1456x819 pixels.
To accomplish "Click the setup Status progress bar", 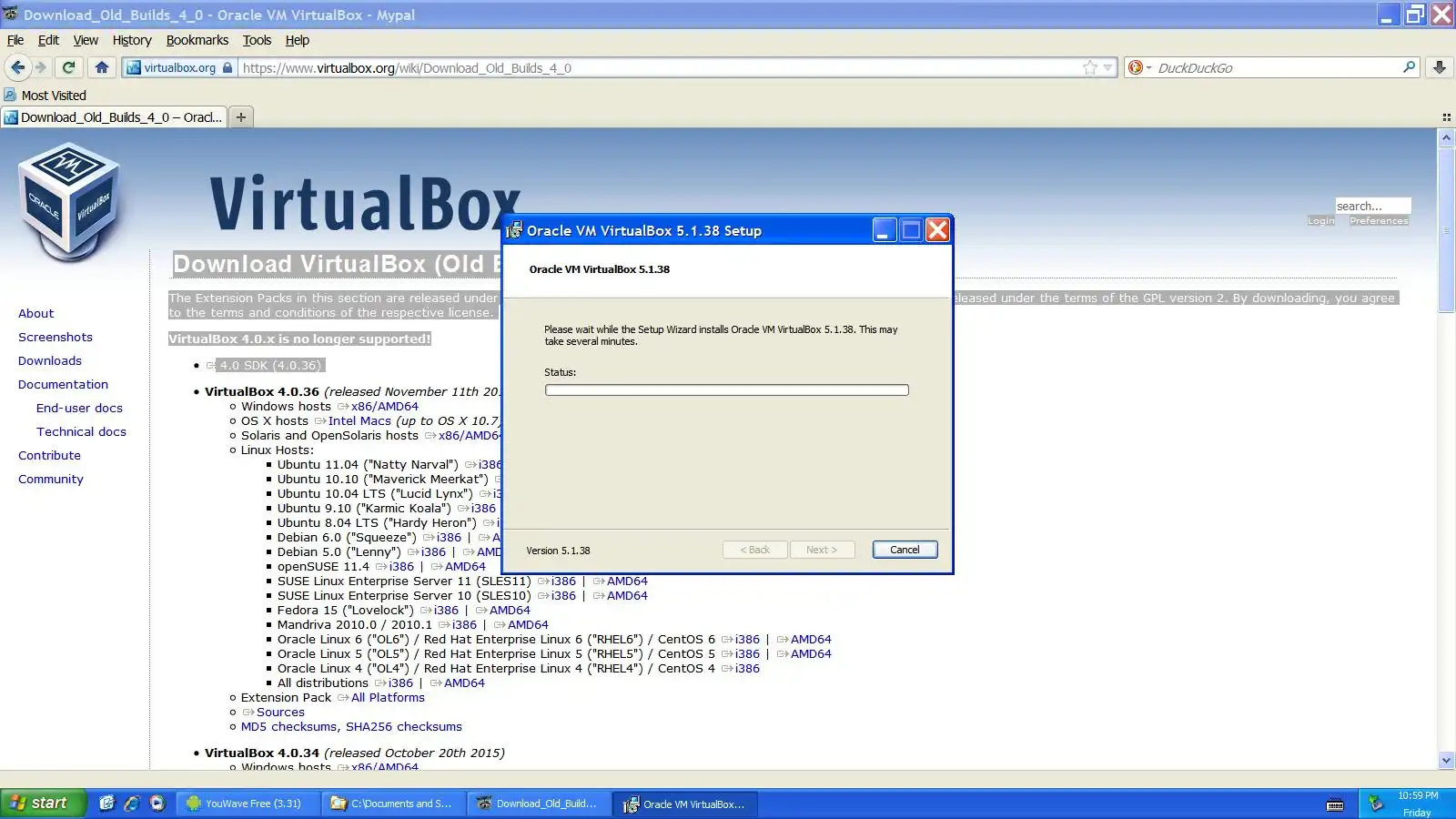I will (727, 389).
